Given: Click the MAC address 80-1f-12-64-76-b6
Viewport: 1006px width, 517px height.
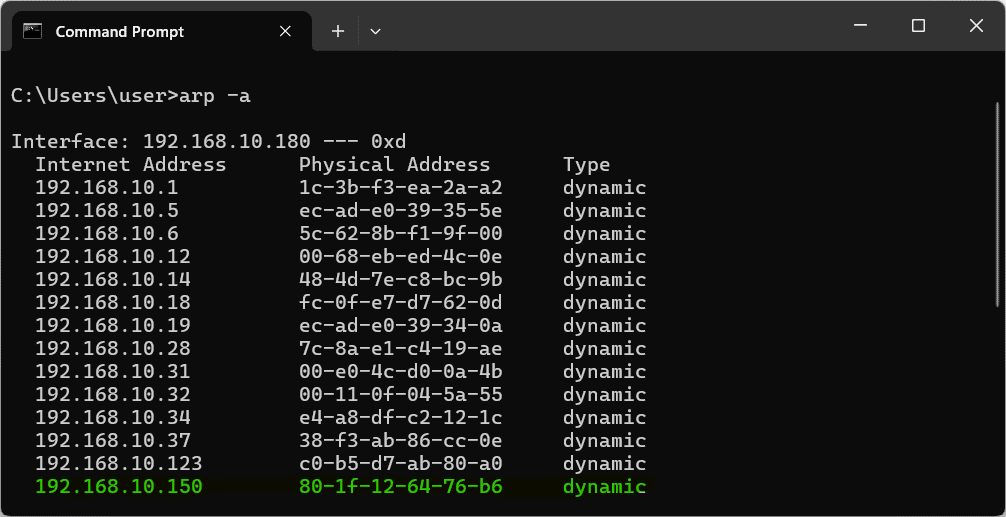Looking at the screenshot, I should [x=400, y=487].
